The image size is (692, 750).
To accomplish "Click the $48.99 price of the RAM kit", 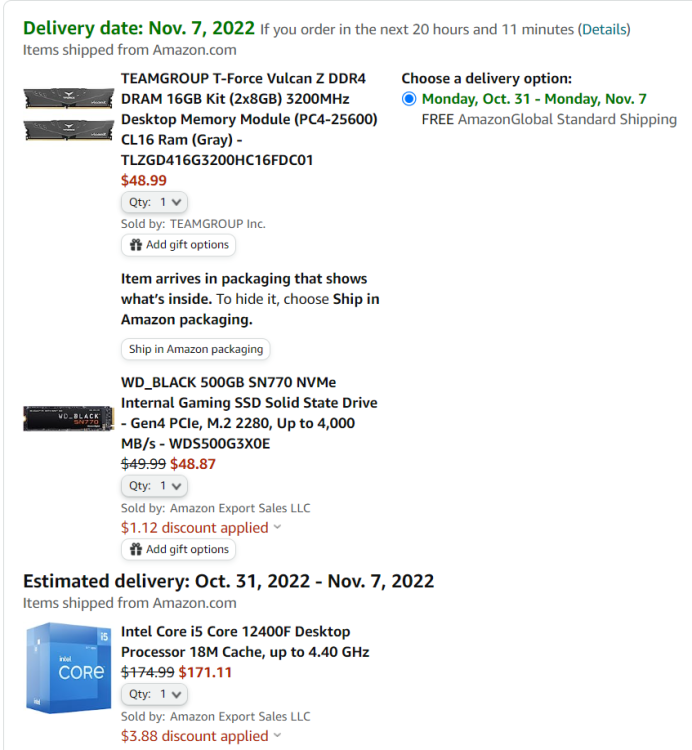I will [144, 181].
